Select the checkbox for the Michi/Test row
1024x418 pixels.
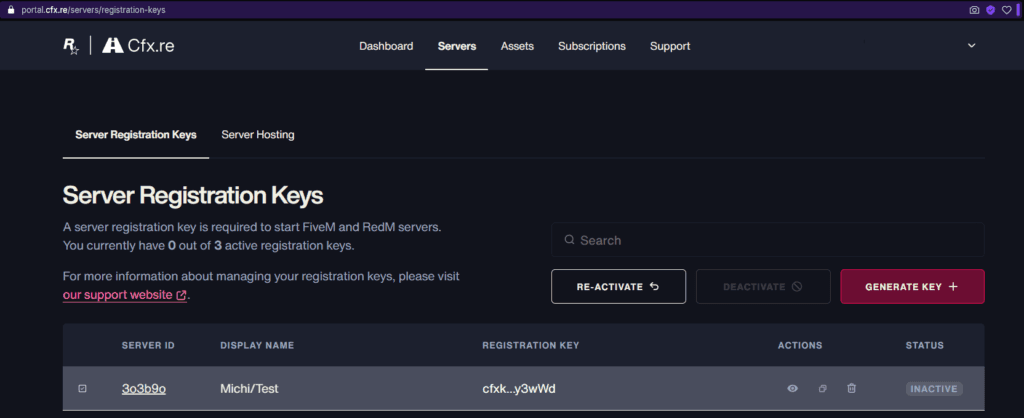pos(83,389)
